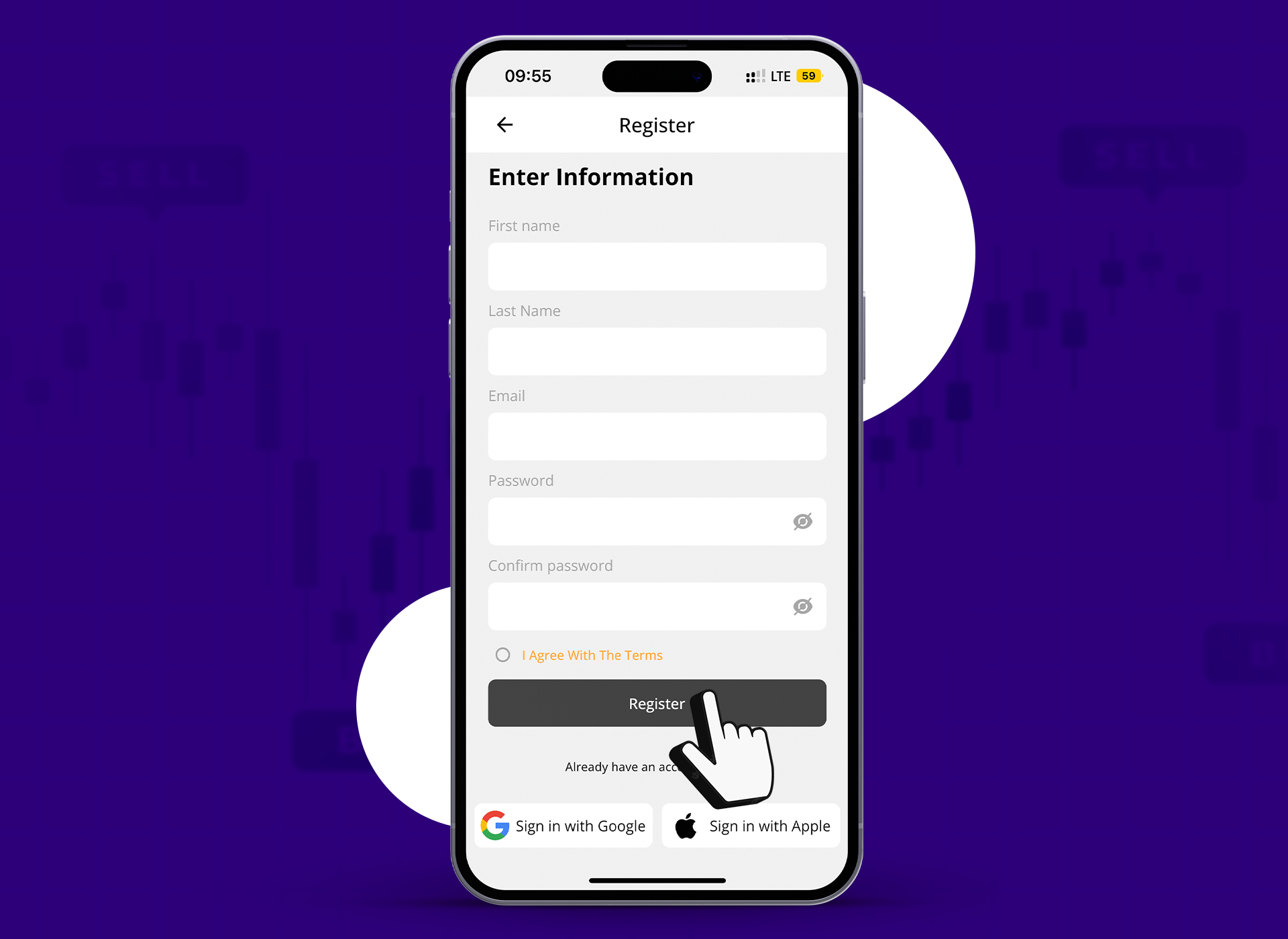Select the First name input field
The image size is (1288, 939).
(657, 266)
